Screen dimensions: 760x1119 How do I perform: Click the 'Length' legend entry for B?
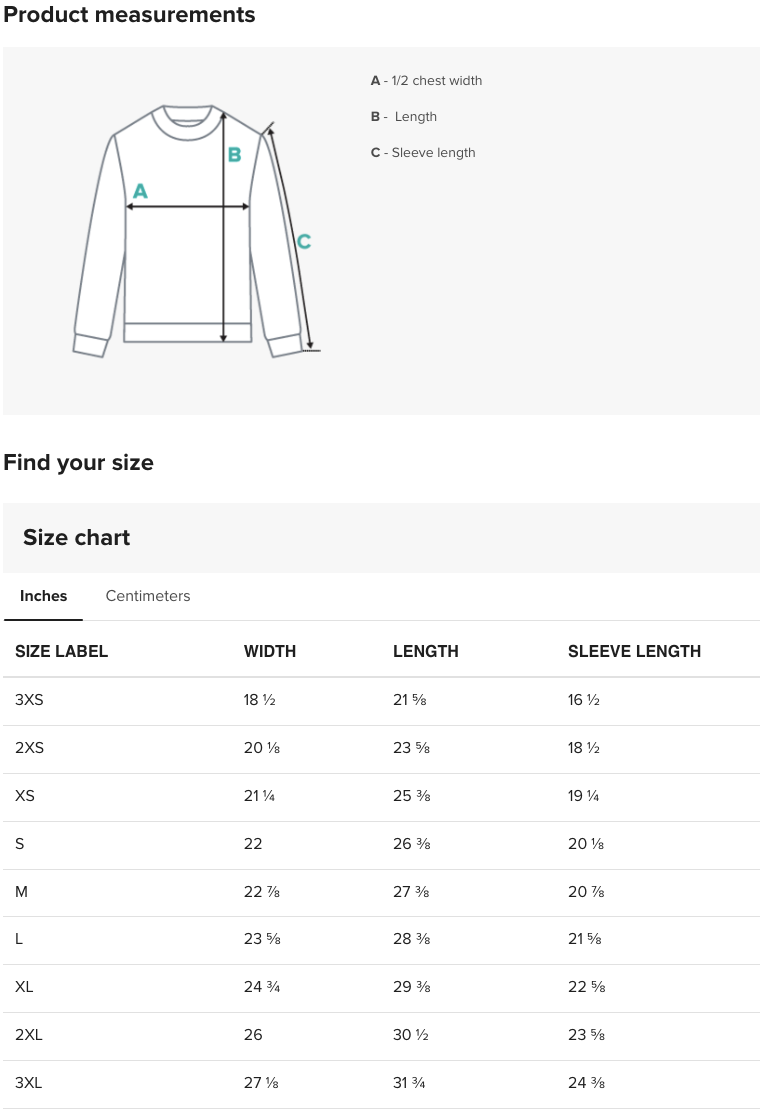point(414,117)
